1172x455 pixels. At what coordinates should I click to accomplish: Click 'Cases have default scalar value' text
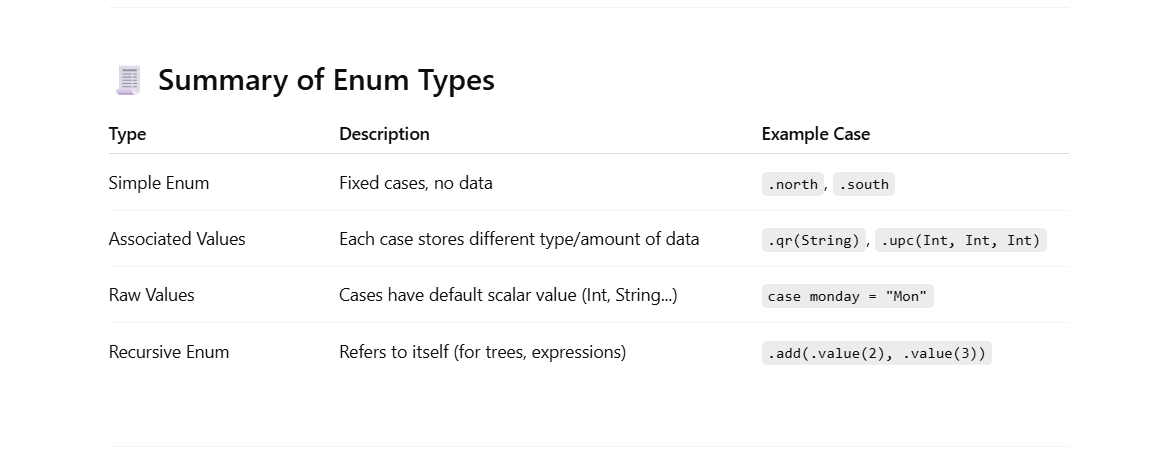pyautogui.click(x=458, y=295)
